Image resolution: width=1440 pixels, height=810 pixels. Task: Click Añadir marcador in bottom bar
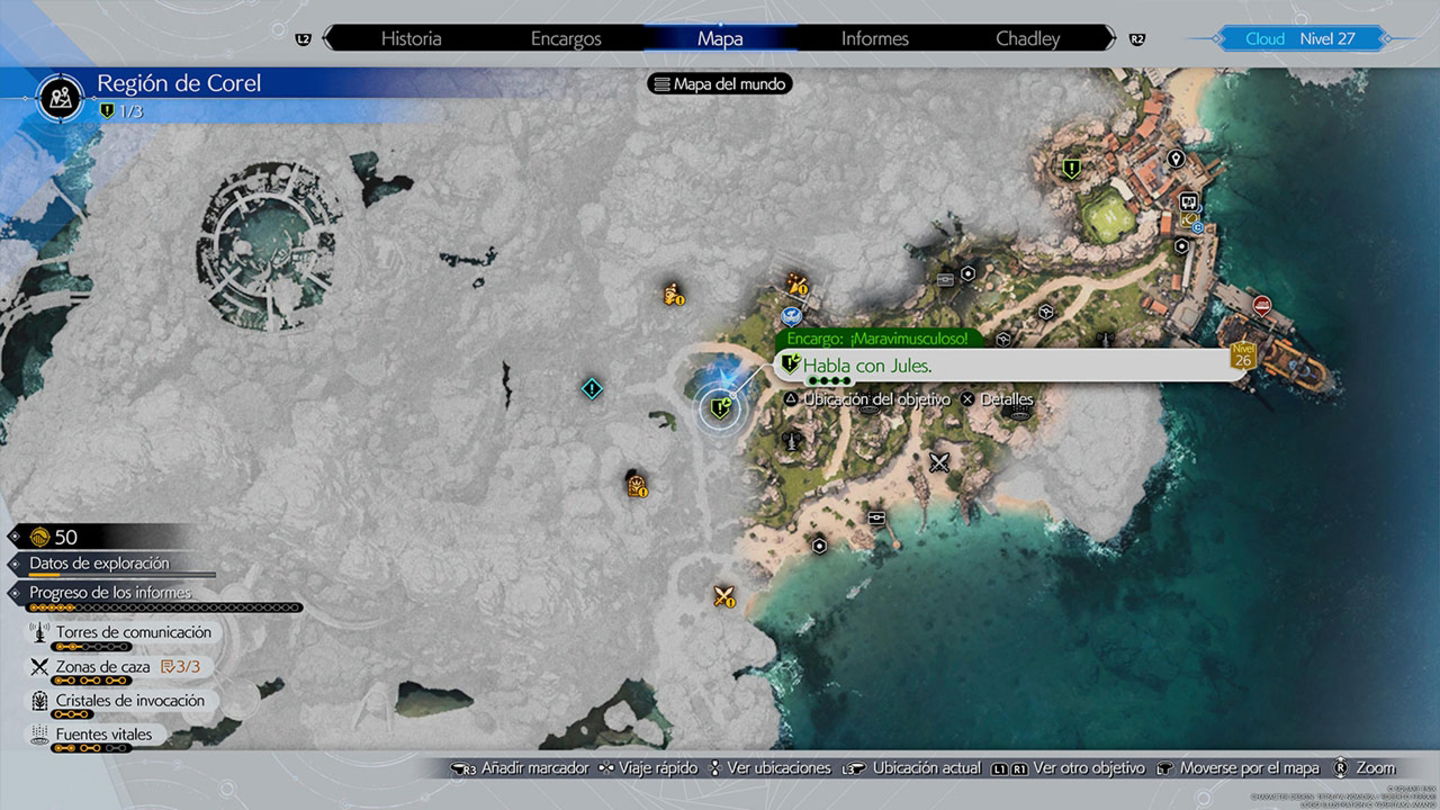[519, 768]
